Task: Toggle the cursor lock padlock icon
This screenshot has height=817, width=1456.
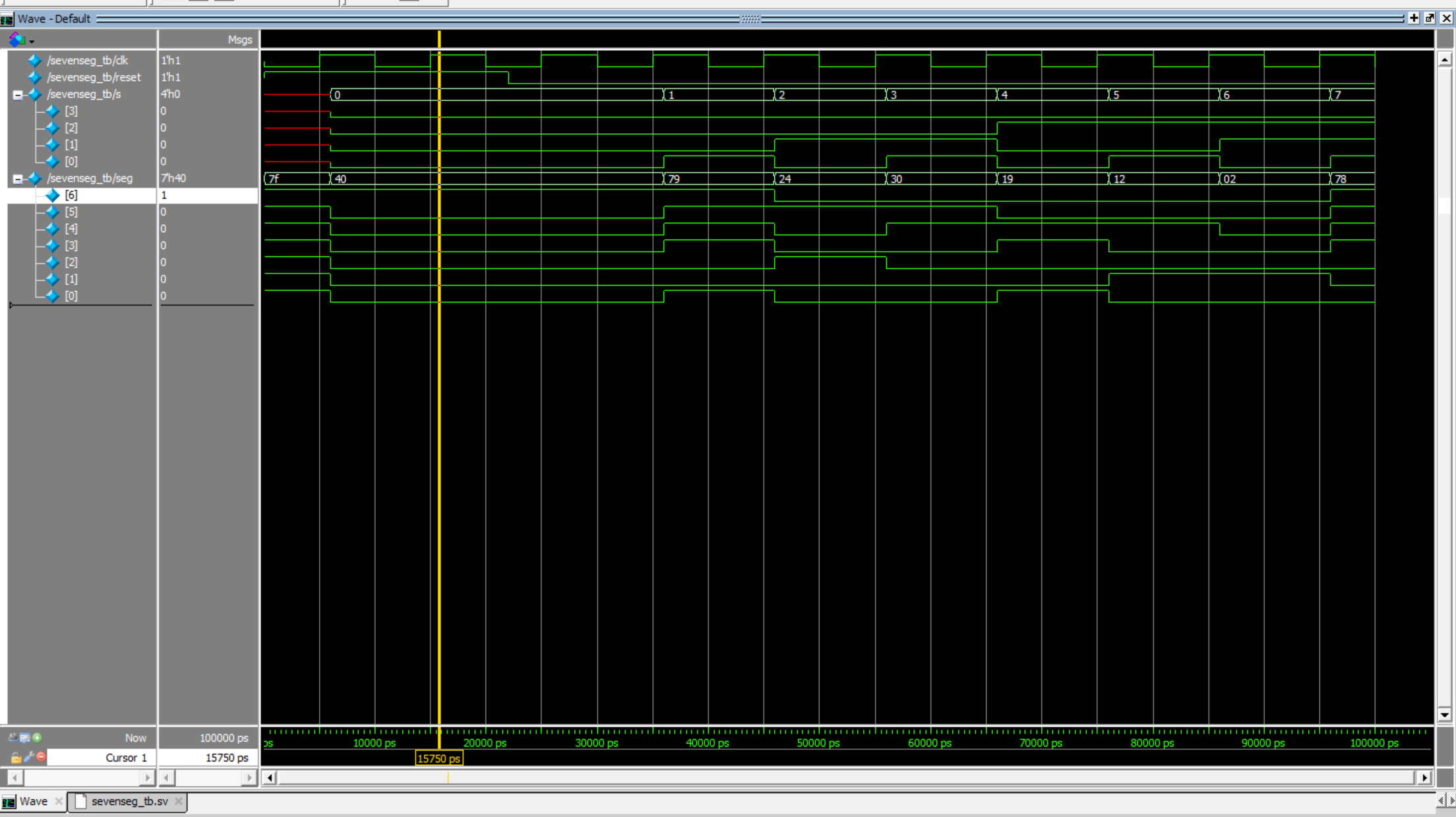Action: 15,758
